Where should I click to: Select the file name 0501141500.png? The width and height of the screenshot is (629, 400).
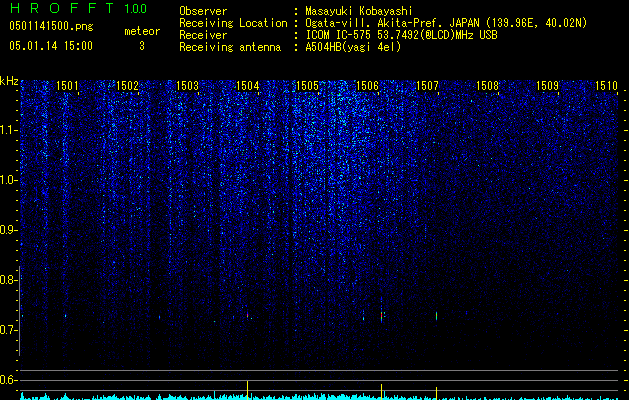click(51, 26)
